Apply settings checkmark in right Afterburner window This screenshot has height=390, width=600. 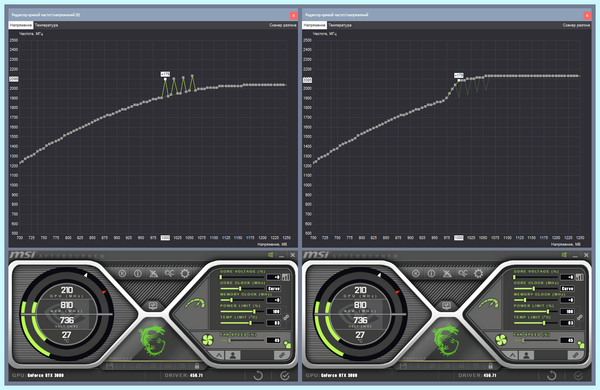(x=578, y=375)
